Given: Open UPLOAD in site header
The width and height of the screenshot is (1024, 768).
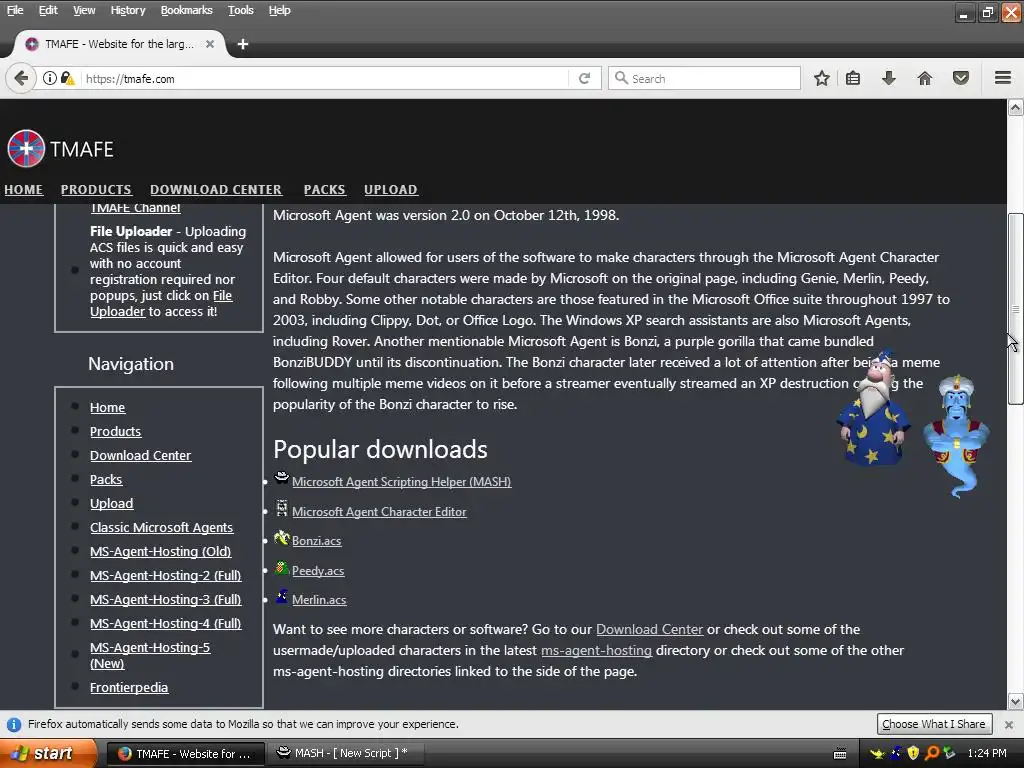Looking at the screenshot, I should [391, 189].
